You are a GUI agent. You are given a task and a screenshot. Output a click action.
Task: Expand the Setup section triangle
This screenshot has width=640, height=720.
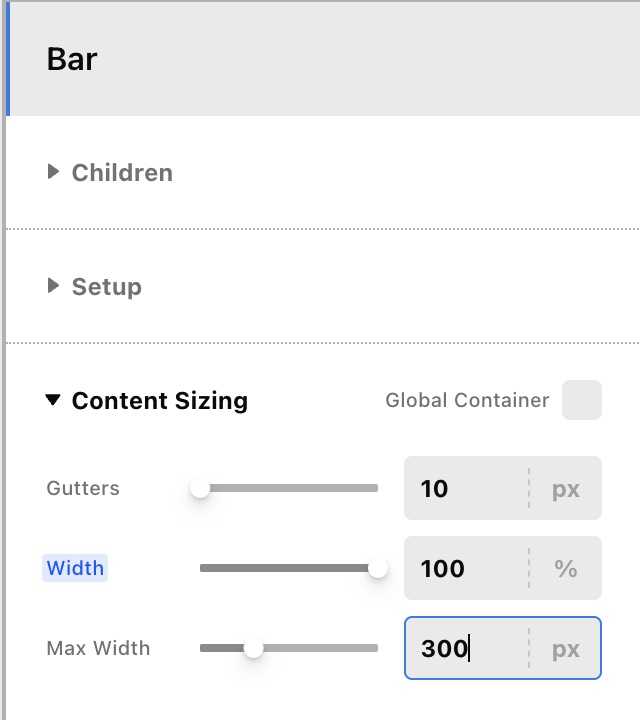point(53,286)
